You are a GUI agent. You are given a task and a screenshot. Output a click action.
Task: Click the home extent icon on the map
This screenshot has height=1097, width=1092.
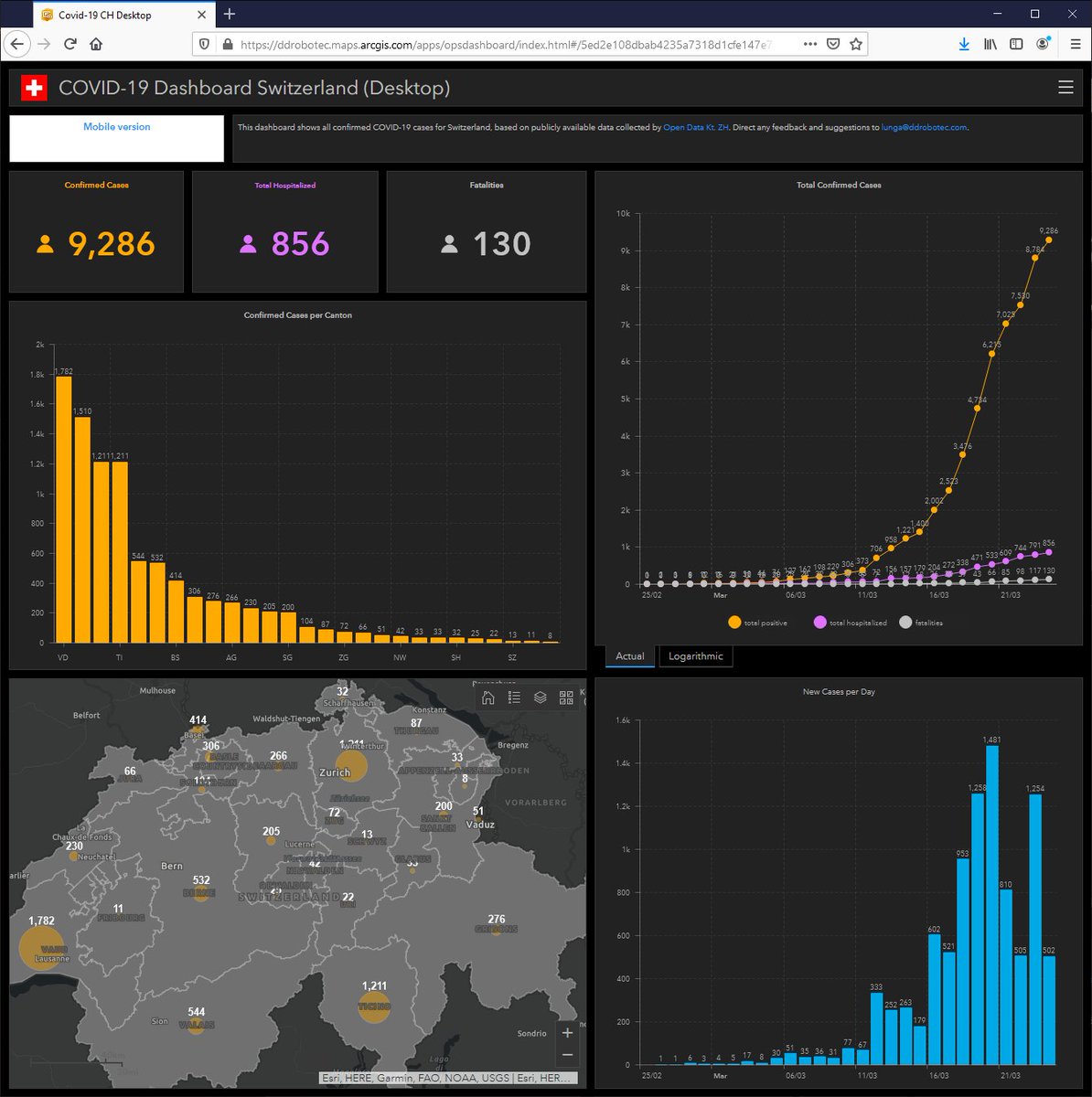tap(488, 698)
